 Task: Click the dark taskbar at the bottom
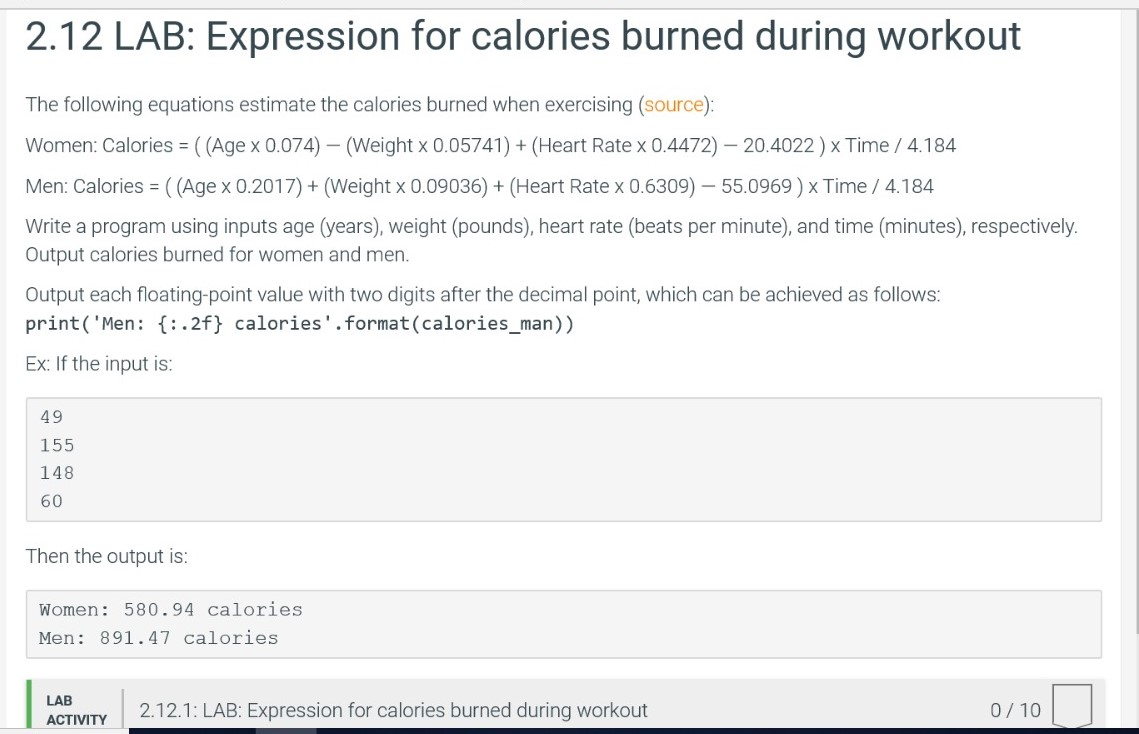tap(600, 730)
